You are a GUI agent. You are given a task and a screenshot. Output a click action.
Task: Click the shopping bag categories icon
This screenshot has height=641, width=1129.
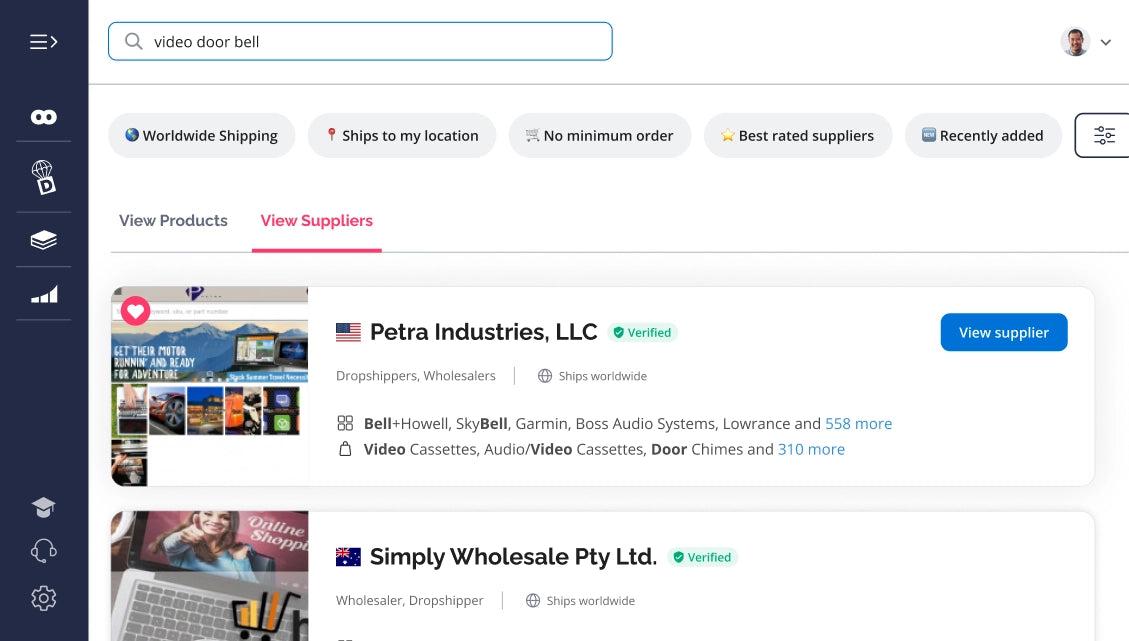tap(346, 449)
